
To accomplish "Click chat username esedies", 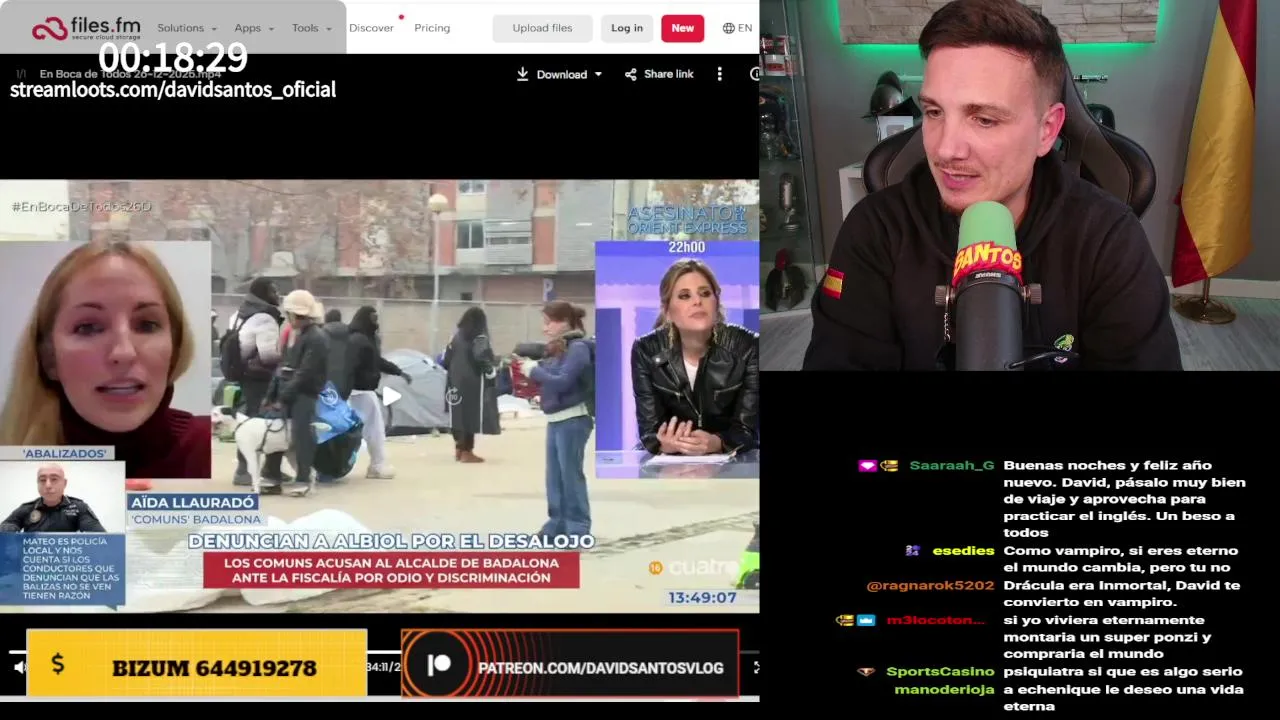I will pyautogui.click(x=963, y=551).
